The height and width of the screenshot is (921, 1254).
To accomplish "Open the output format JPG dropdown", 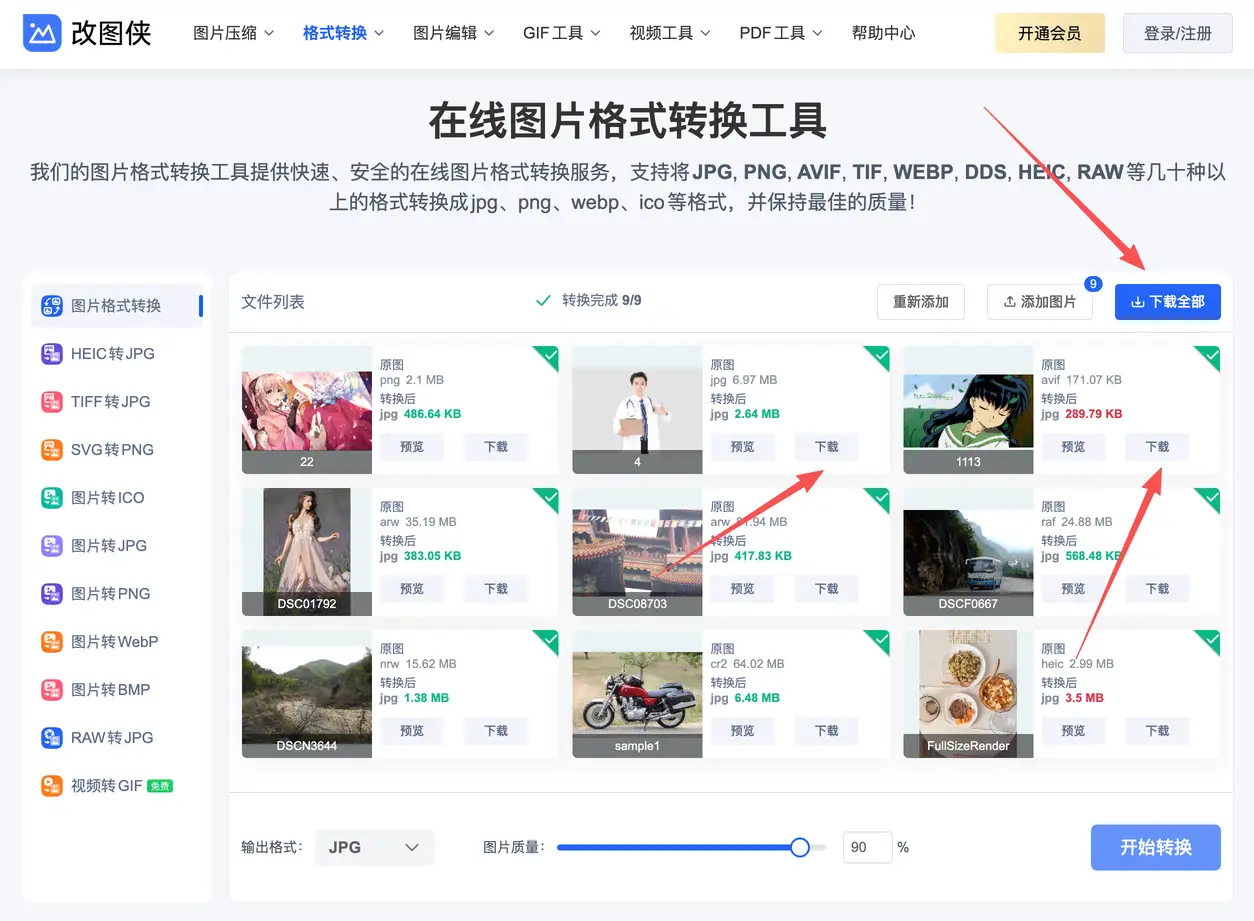I will point(374,847).
